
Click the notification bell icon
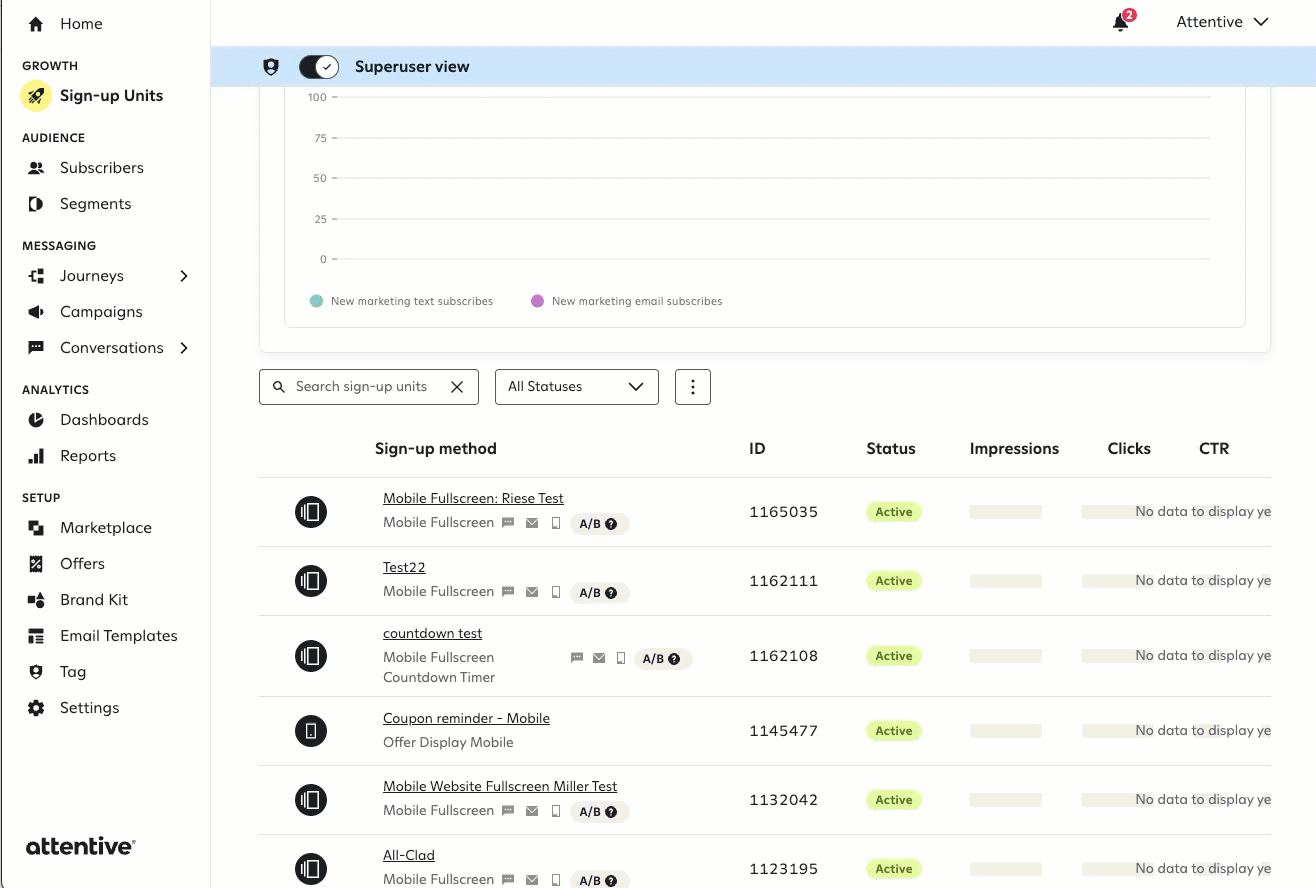point(1120,23)
